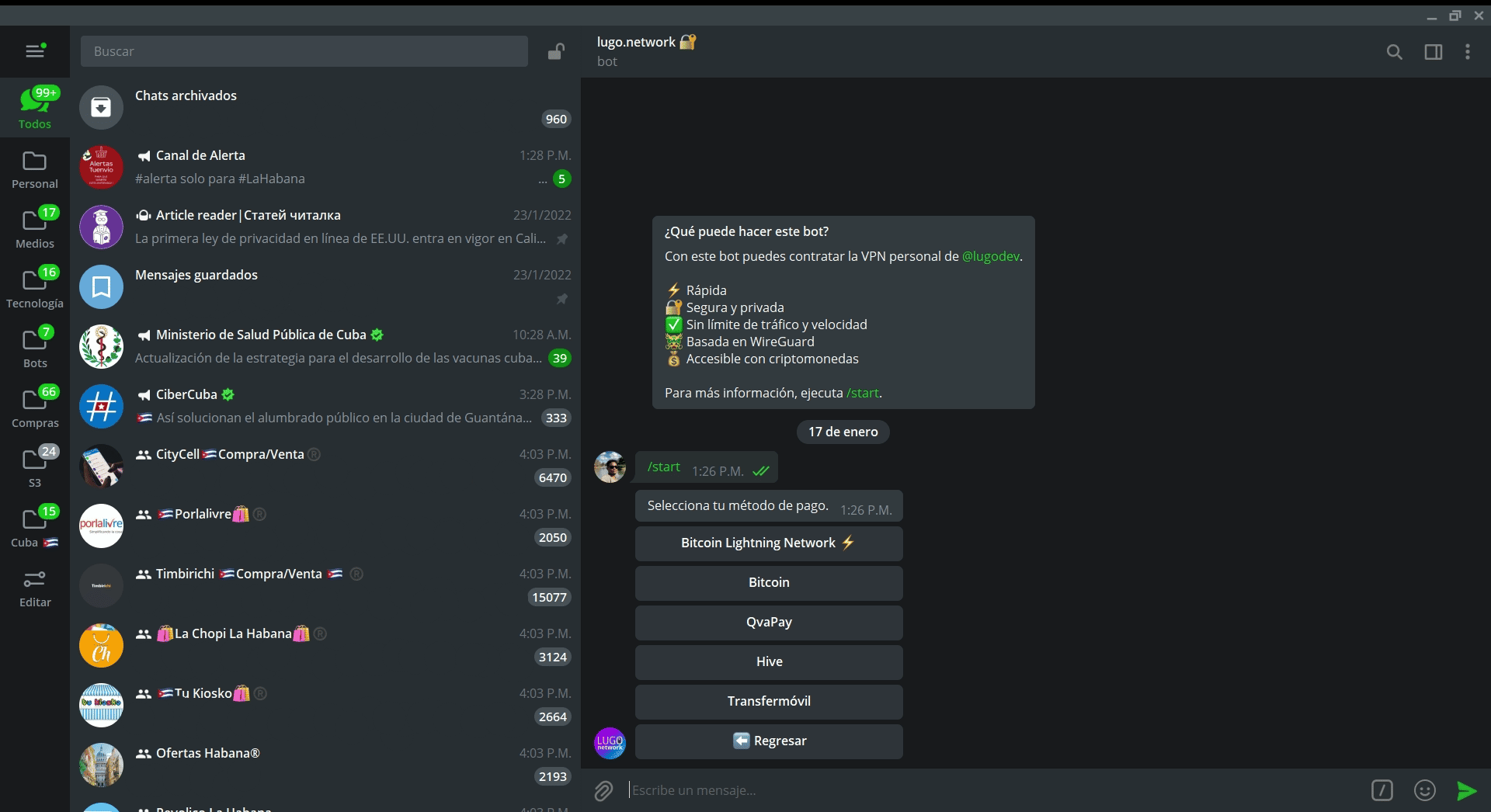The width and height of the screenshot is (1491, 812).
Task: Search within the lugo.network chat
Action: click(x=1394, y=52)
